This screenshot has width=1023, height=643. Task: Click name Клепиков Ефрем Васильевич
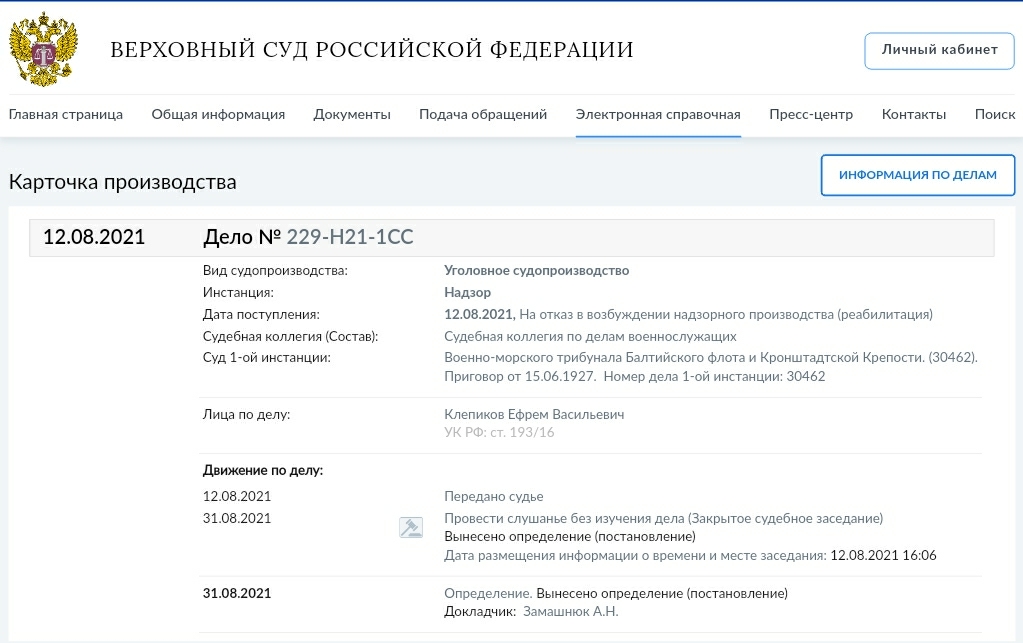coord(534,414)
